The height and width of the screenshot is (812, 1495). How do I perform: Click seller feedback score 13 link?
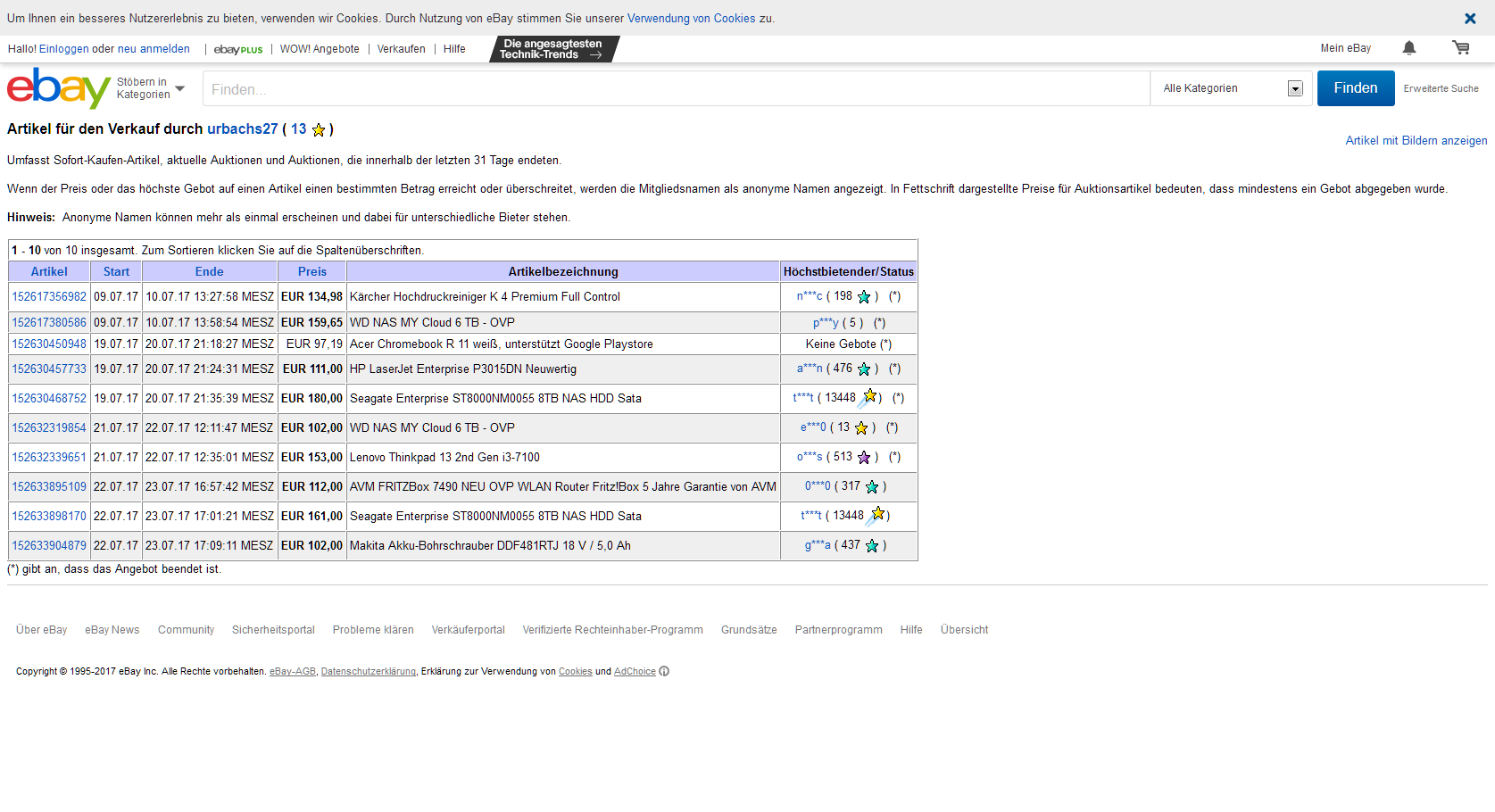[299, 129]
